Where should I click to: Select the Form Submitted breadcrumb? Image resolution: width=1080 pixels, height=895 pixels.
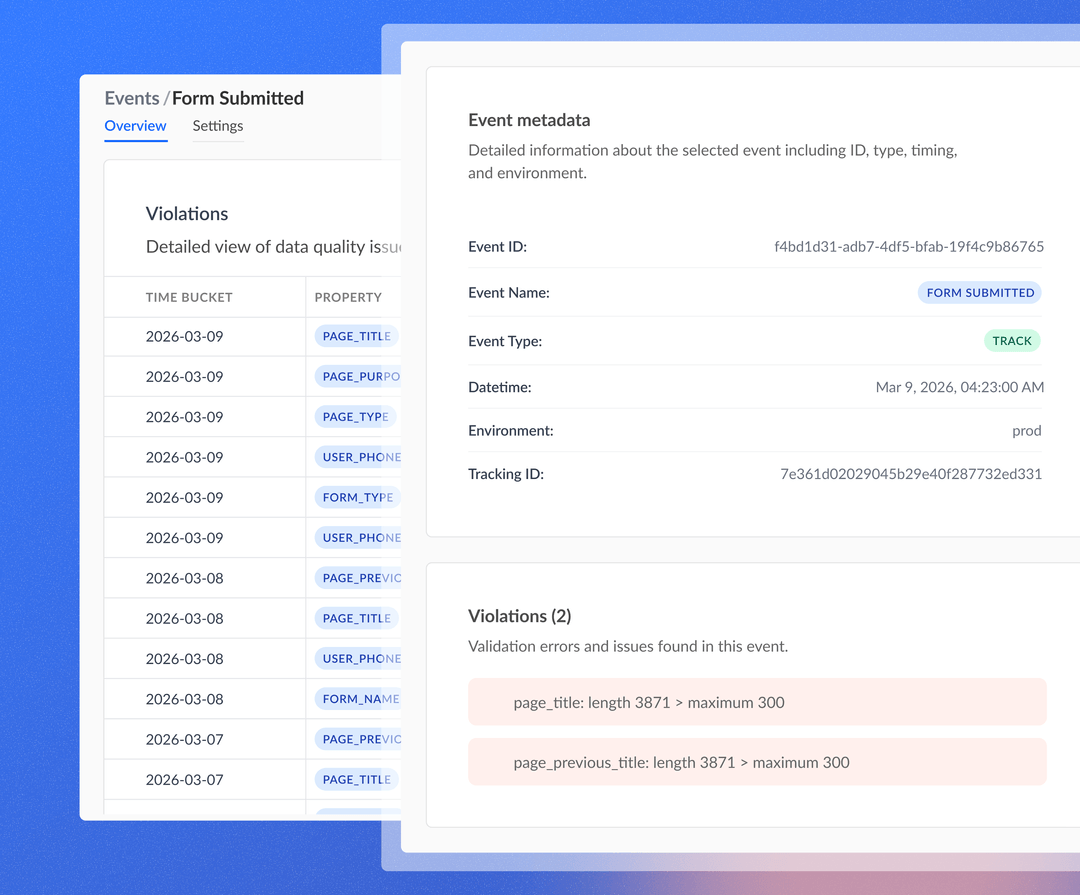point(237,98)
